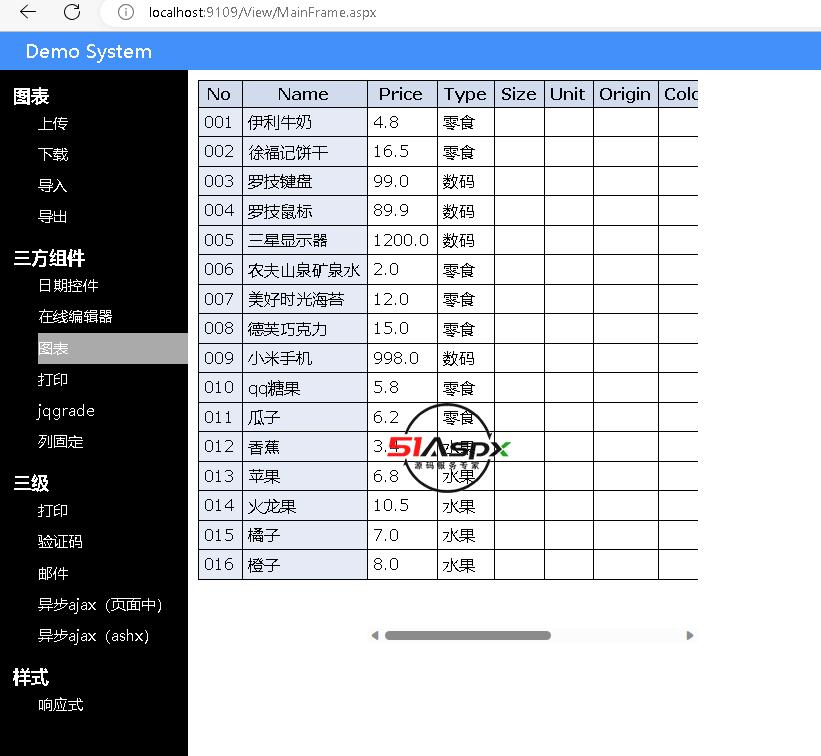Open 异步ajax (页面中) item
Viewport: 821px width, 756px height.
(x=100, y=605)
